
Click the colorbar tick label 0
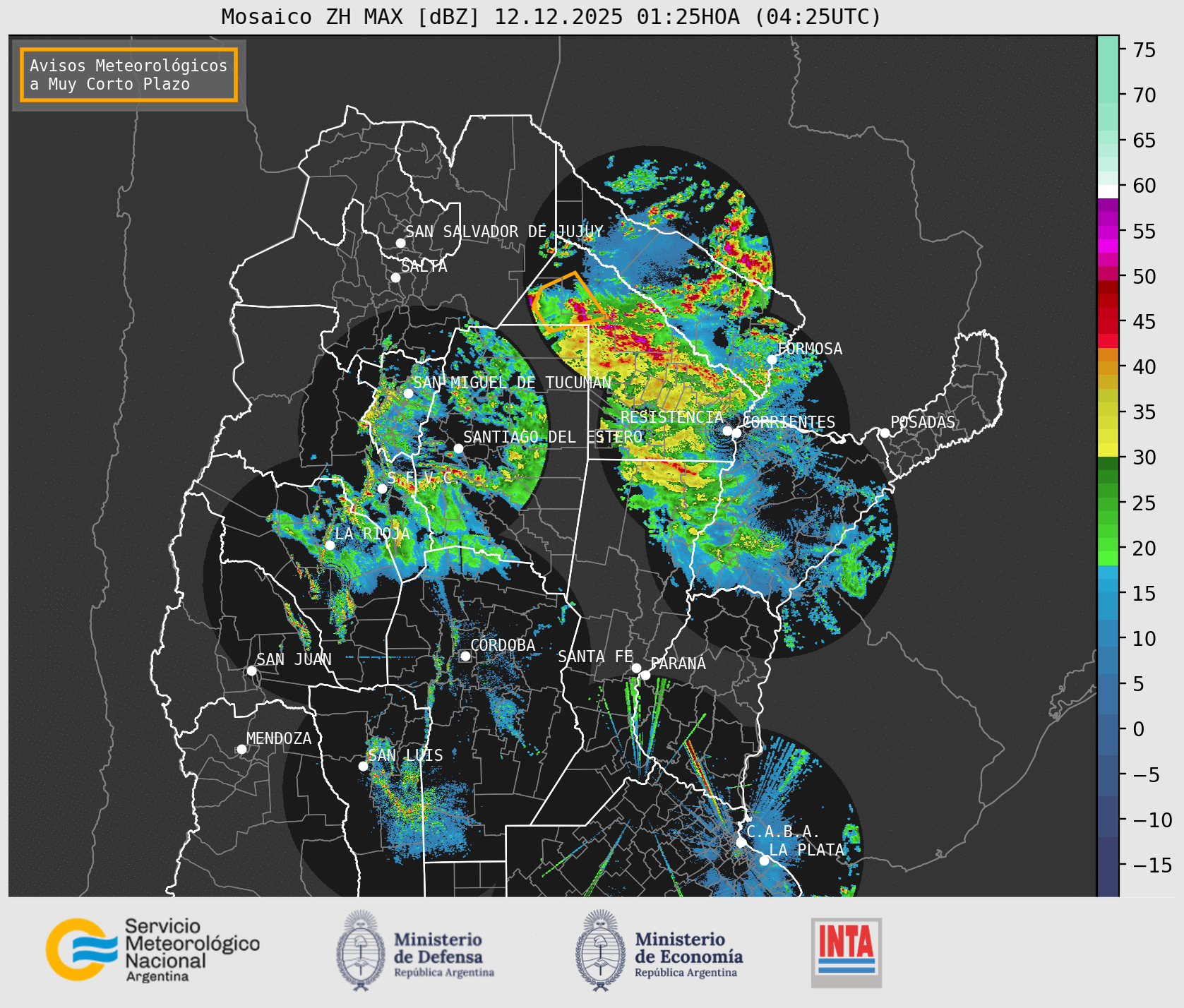coord(1138,729)
